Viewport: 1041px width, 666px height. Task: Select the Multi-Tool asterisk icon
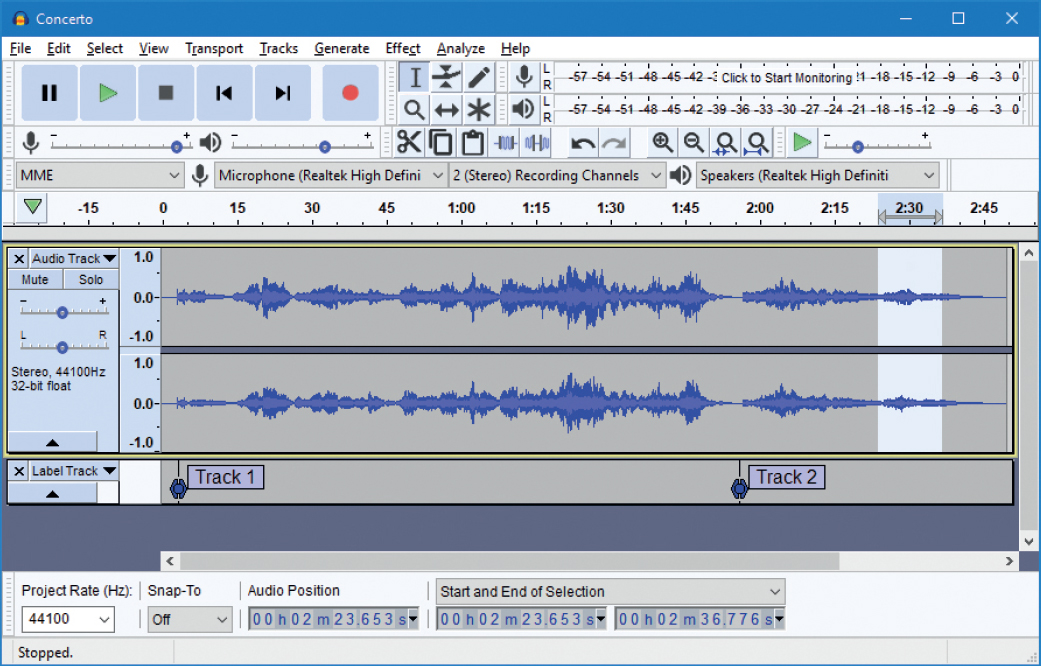[x=479, y=110]
